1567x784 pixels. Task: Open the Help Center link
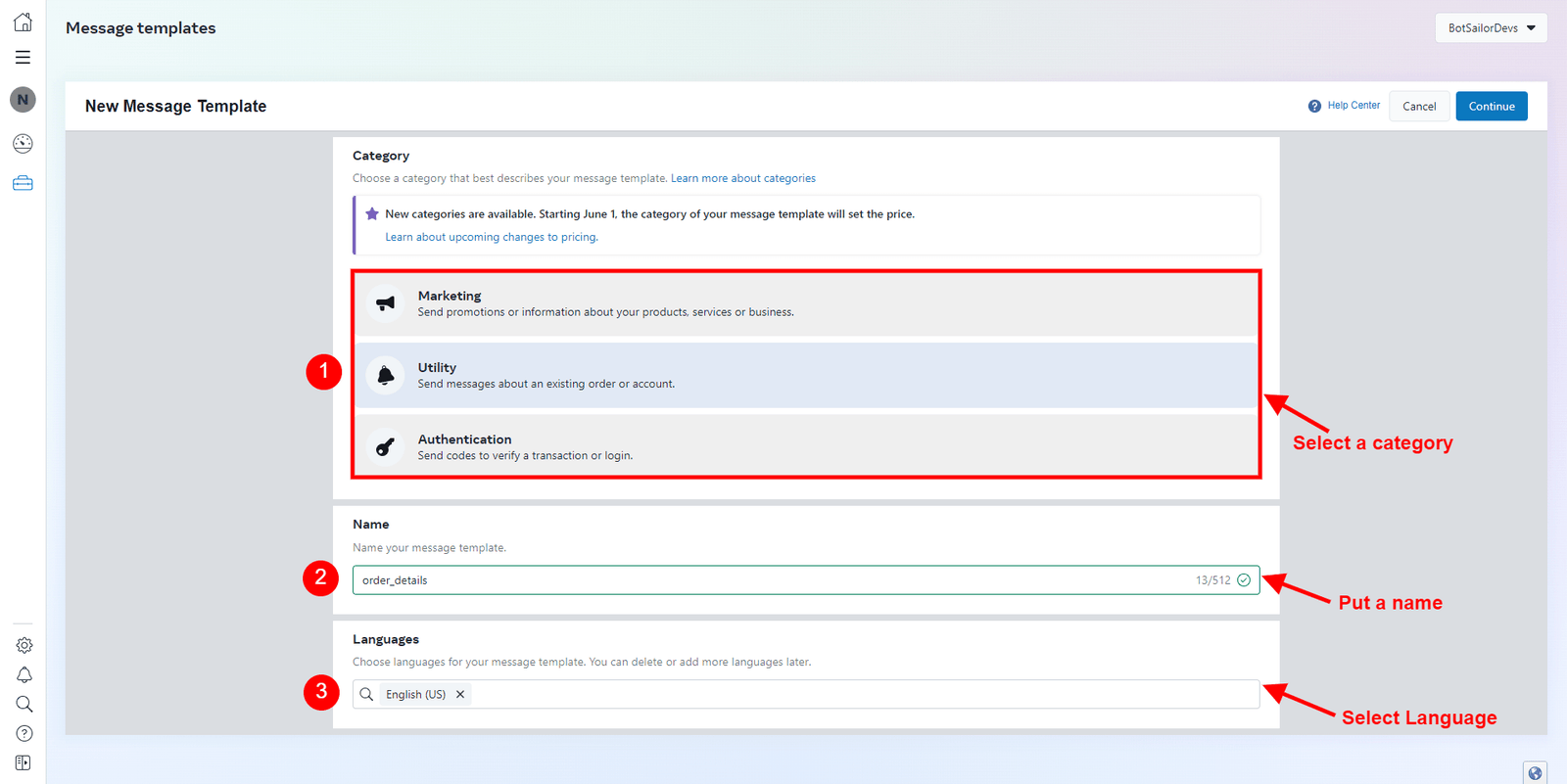pos(1353,106)
